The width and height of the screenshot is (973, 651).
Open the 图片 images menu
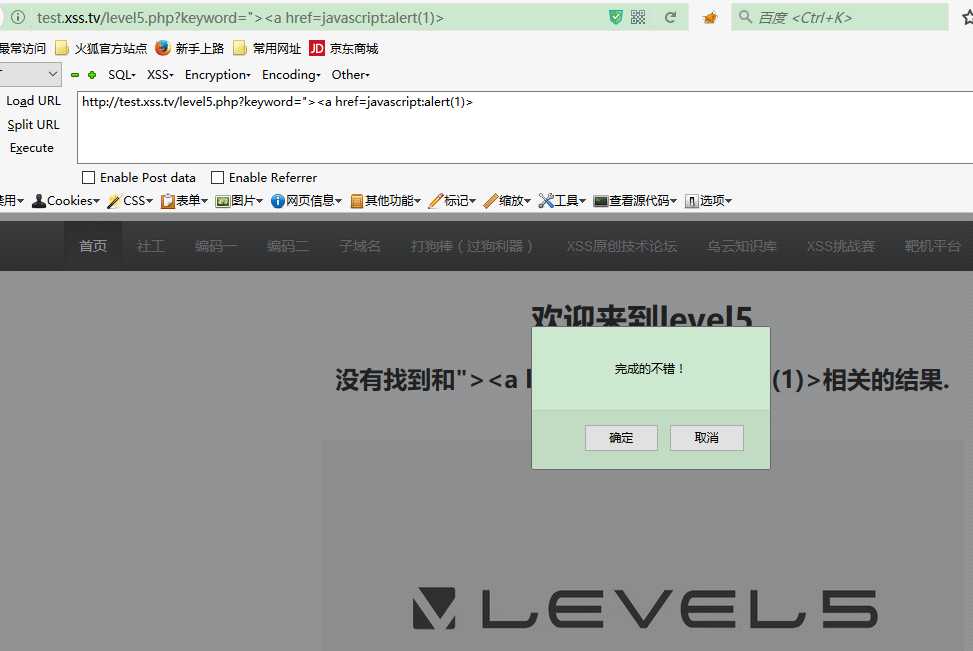point(239,200)
